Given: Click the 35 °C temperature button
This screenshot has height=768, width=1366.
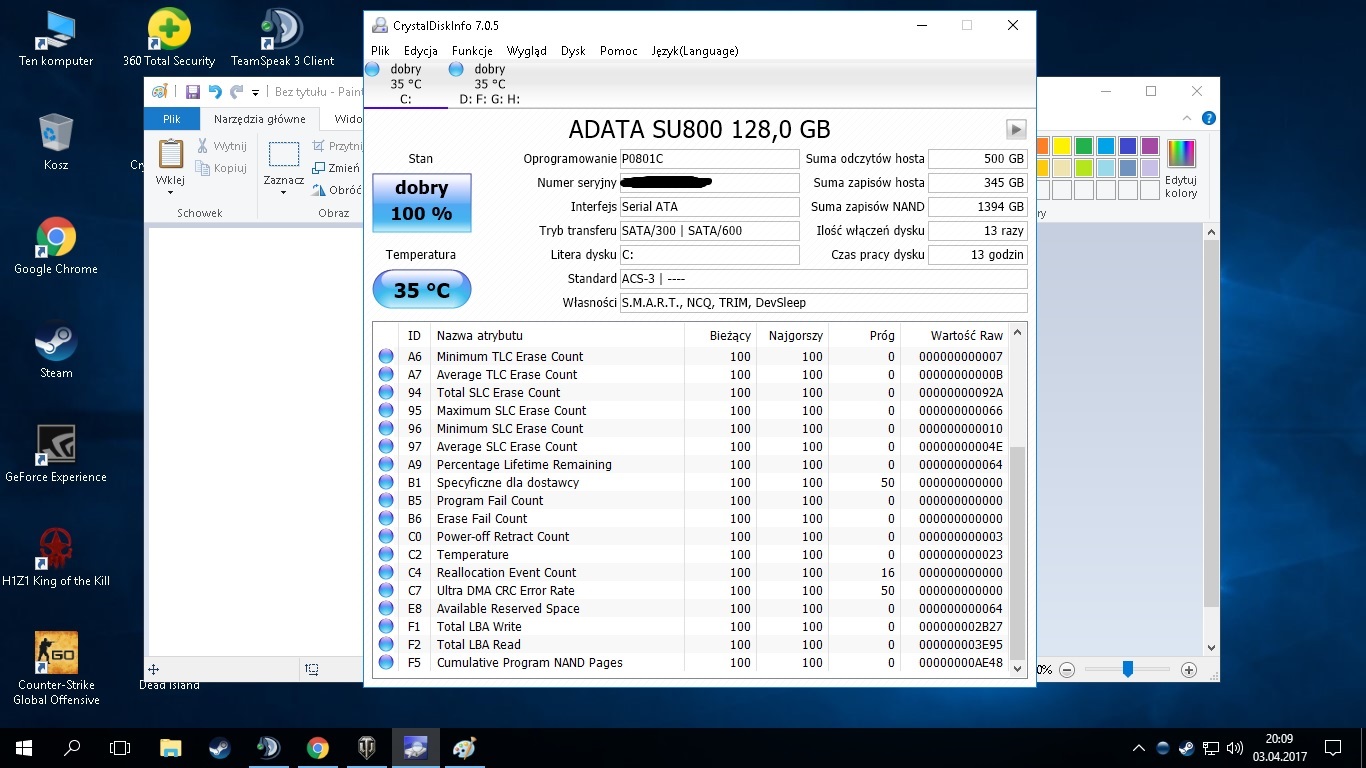Looking at the screenshot, I should [x=421, y=290].
